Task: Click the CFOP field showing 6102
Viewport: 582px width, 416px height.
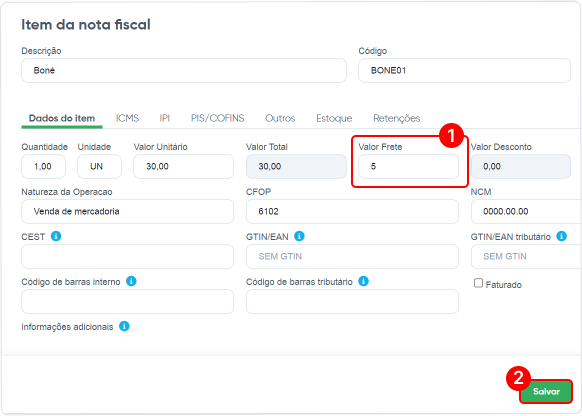Action: coord(352,212)
